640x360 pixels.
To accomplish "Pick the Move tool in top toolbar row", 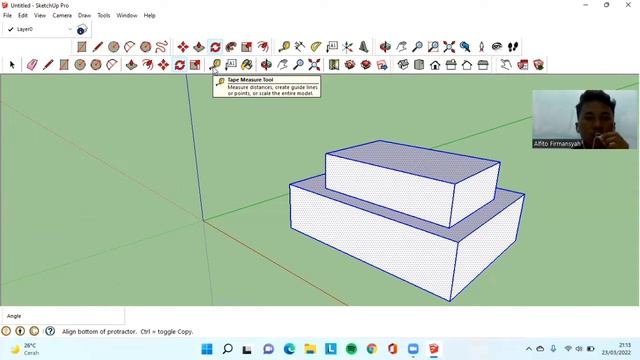I will point(183,47).
